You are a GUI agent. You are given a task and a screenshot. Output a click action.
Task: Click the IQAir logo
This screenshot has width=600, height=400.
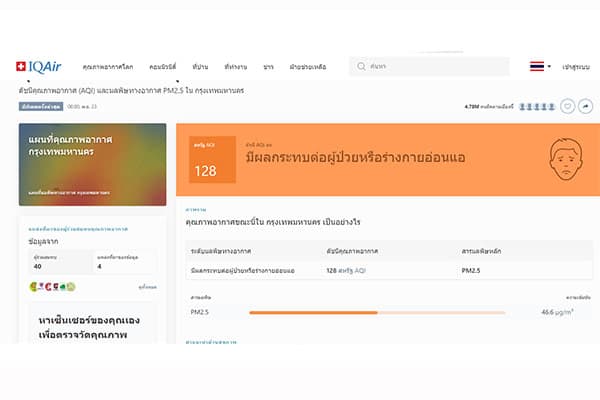point(39,66)
